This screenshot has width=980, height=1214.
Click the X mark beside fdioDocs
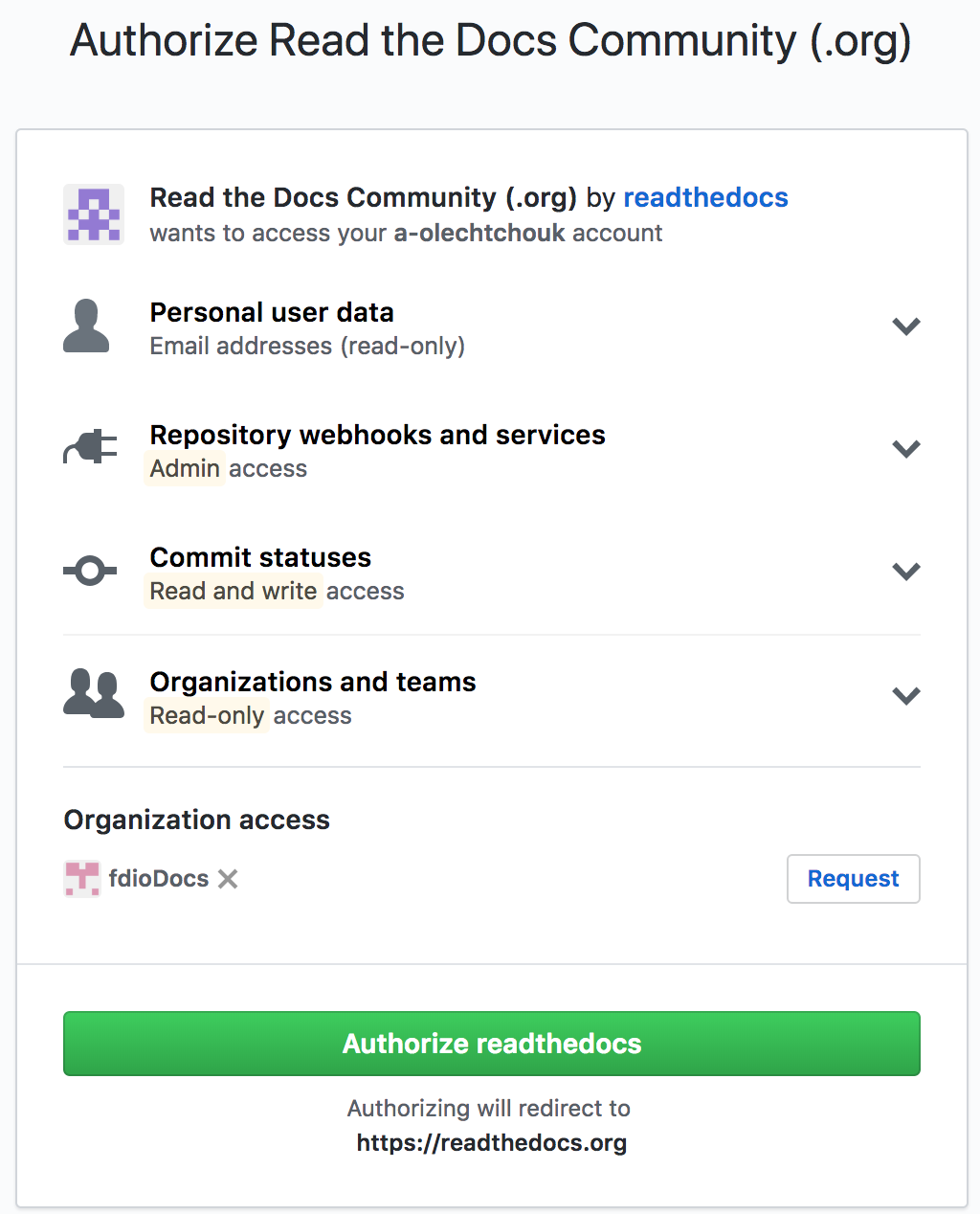[x=228, y=879]
